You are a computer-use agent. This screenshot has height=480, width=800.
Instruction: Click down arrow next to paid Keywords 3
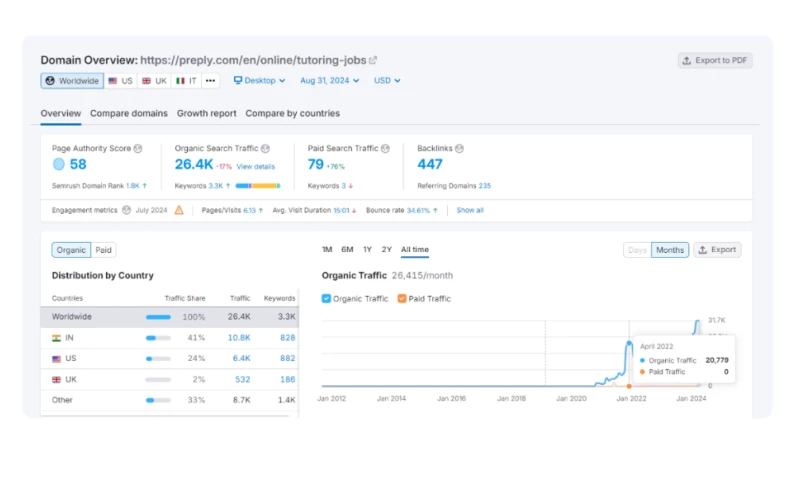tap(351, 186)
